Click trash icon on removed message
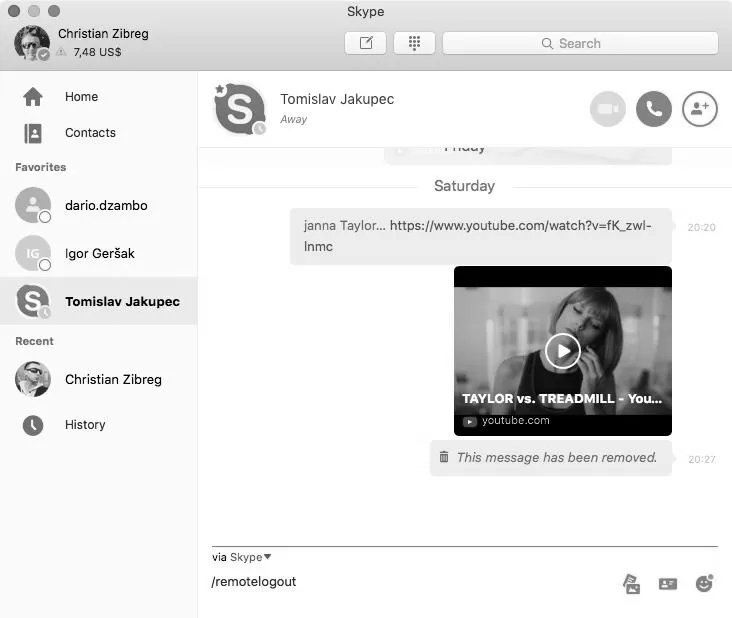The width and height of the screenshot is (732, 618). 444,456
